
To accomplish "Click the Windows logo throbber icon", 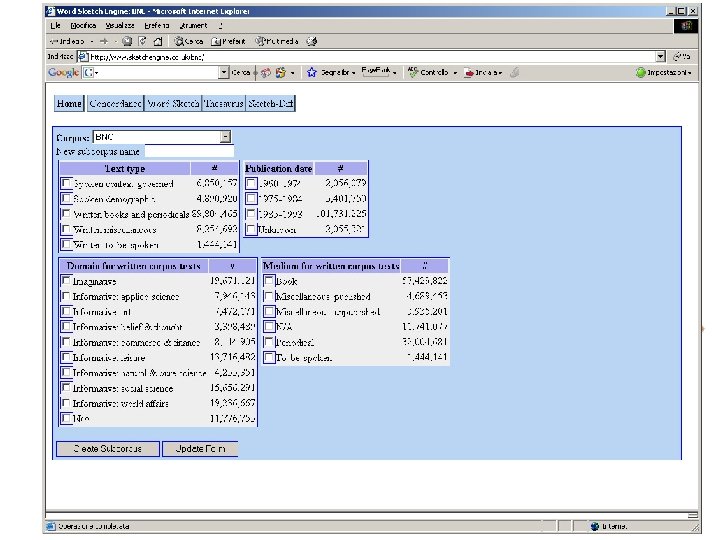I will click(x=686, y=26).
